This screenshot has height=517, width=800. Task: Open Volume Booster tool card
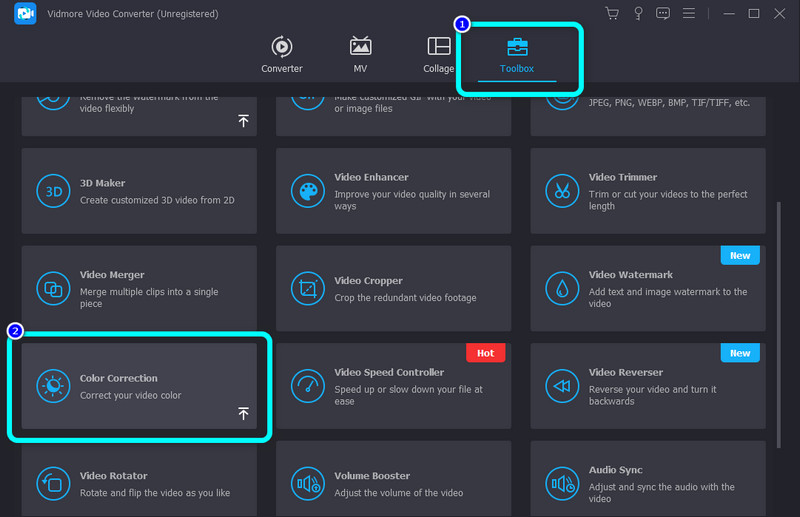pos(393,483)
